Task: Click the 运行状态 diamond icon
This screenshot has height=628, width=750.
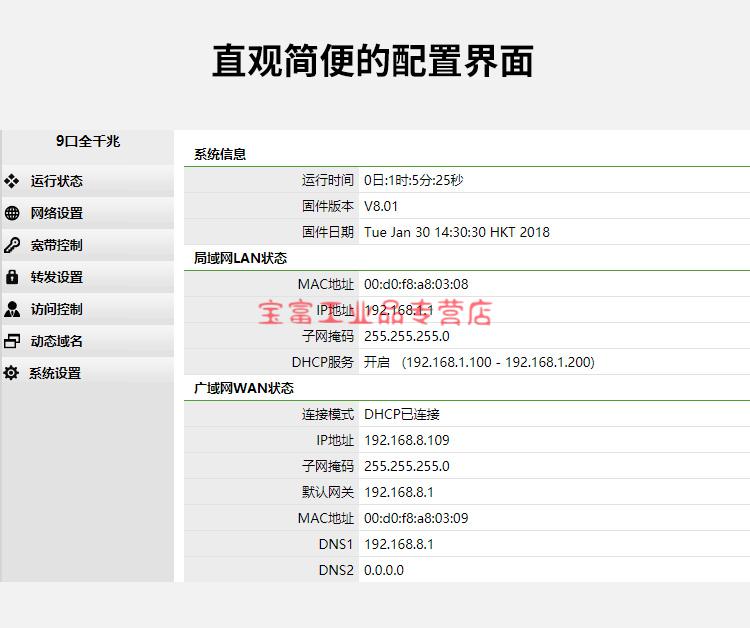Action: [11, 181]
